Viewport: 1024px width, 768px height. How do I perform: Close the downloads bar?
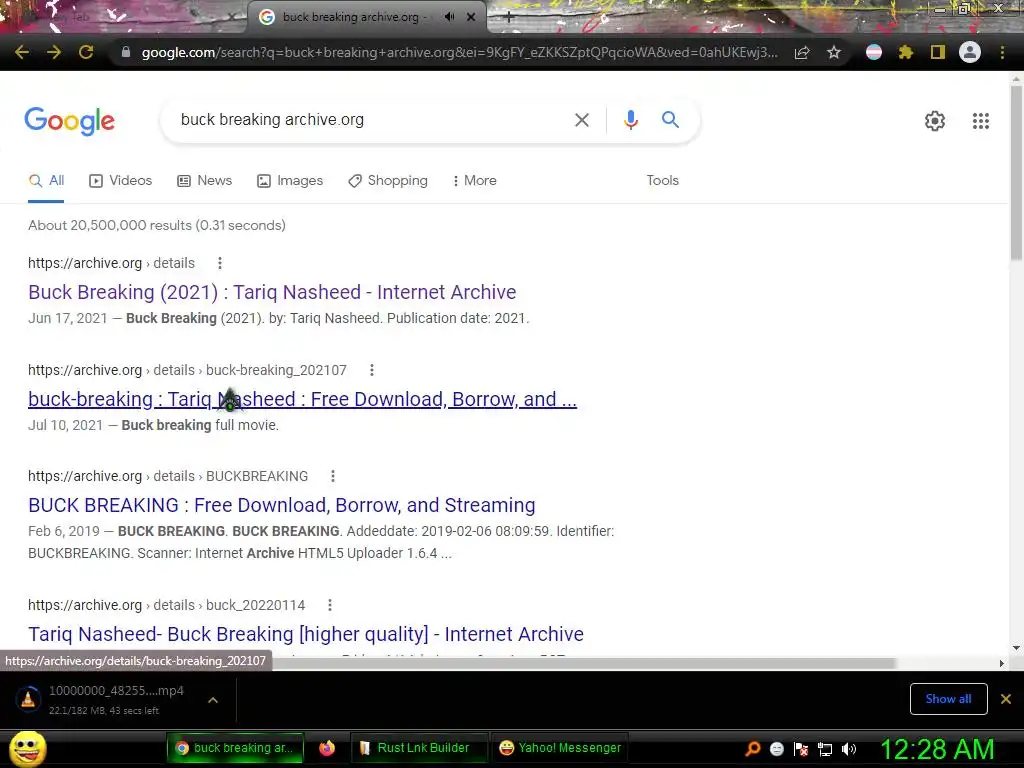coord(1006,699)
